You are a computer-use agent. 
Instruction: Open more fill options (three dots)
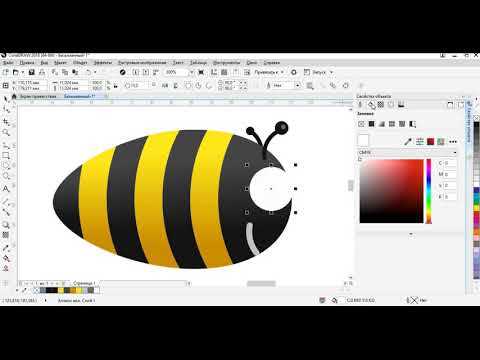tap(452, 142)
